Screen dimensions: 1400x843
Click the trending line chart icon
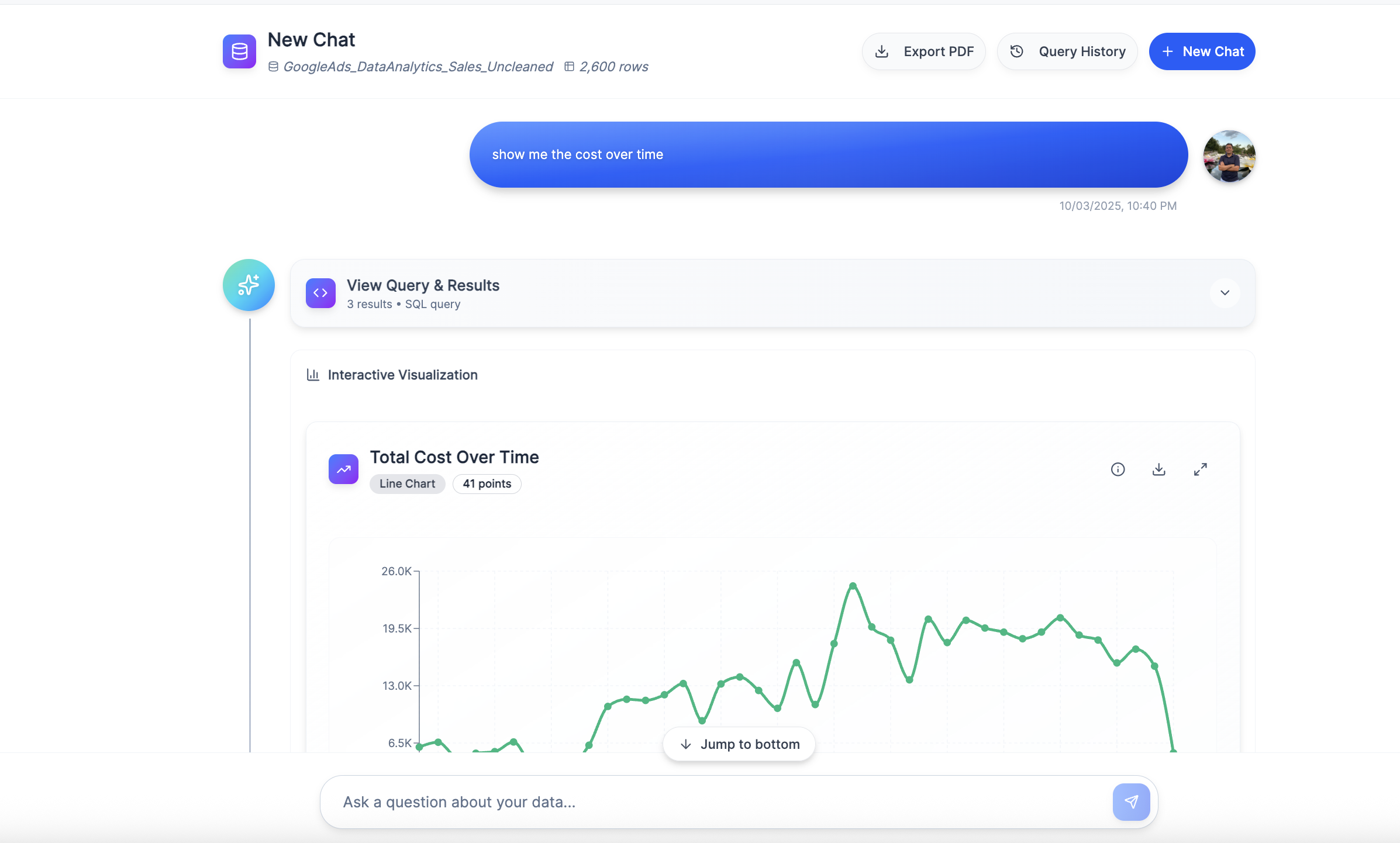click(x=343, y=469)
